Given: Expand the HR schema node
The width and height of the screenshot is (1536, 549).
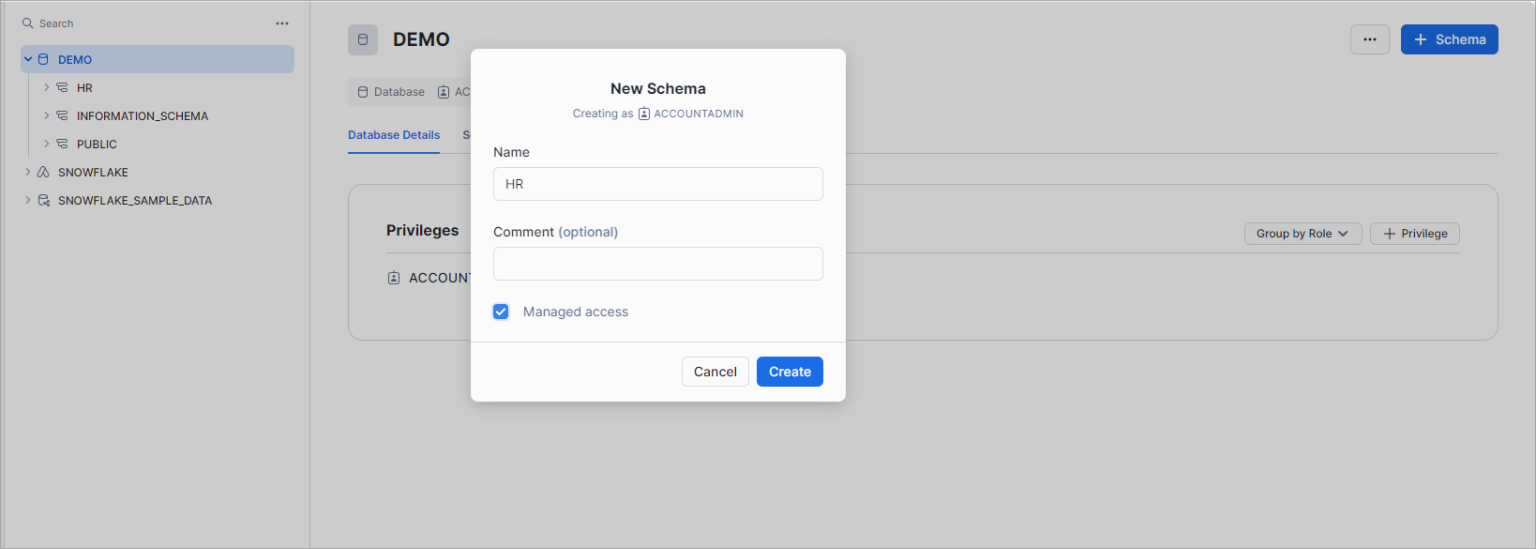Looking at the screenshot, I should 46,88.
